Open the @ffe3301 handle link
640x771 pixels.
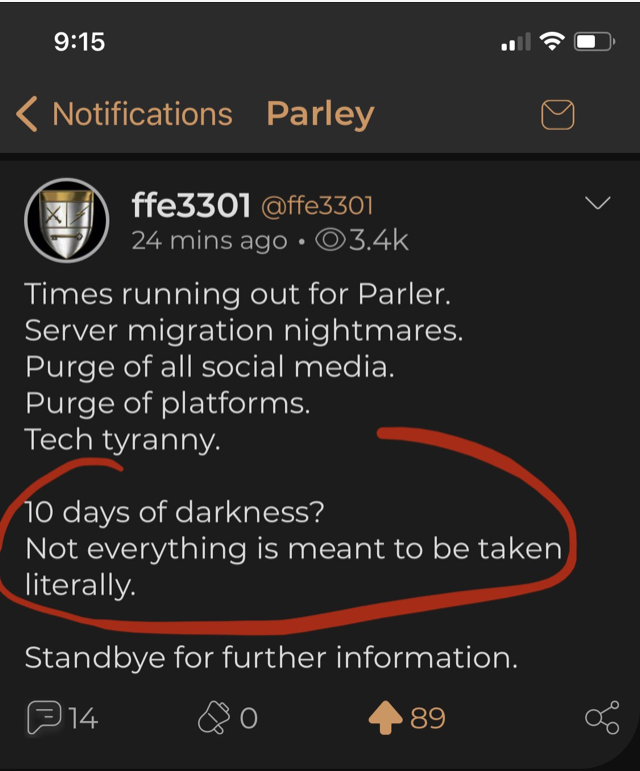point(317,206)
